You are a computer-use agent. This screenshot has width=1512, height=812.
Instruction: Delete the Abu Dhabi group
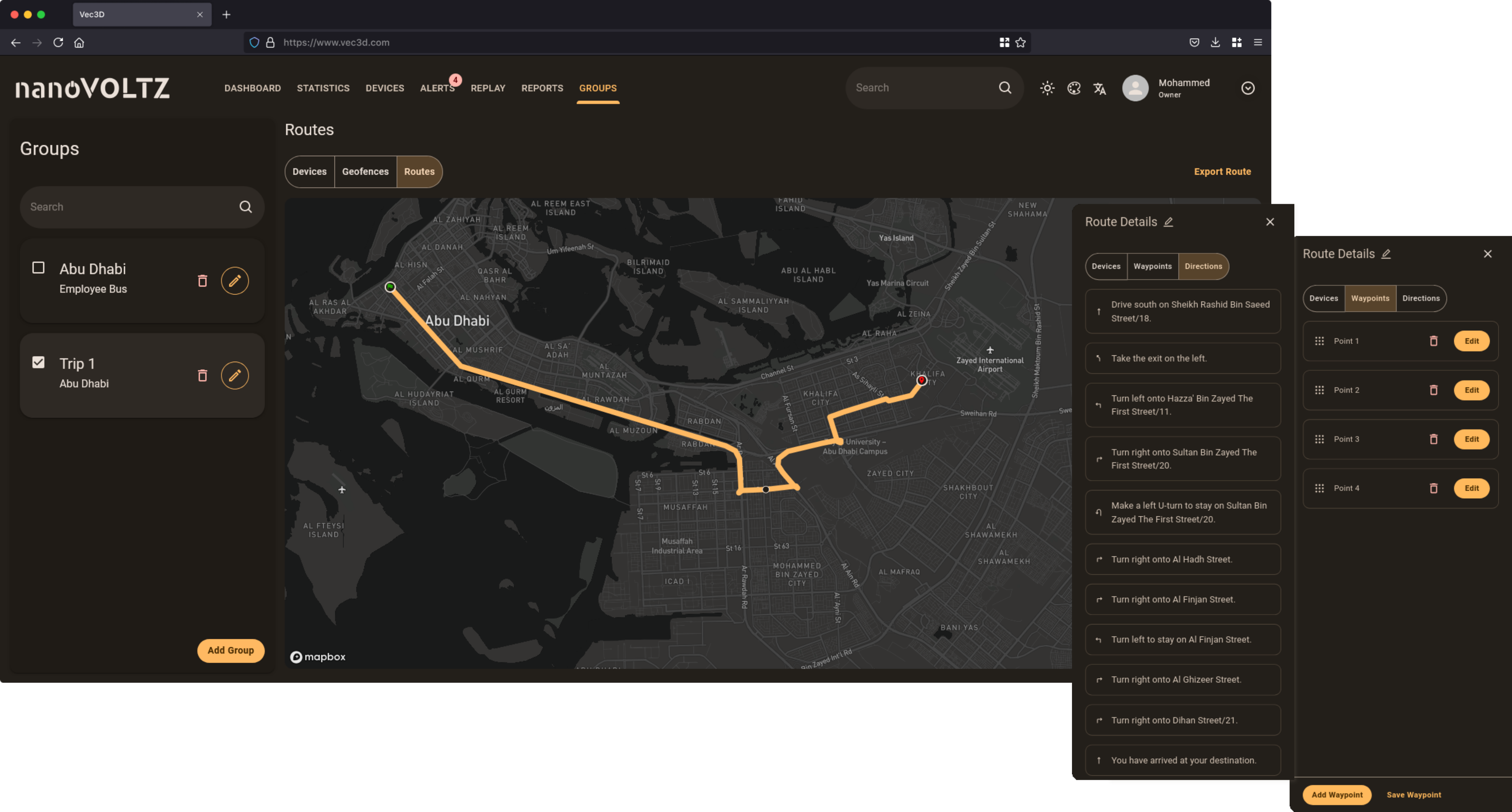click(203, 280)
